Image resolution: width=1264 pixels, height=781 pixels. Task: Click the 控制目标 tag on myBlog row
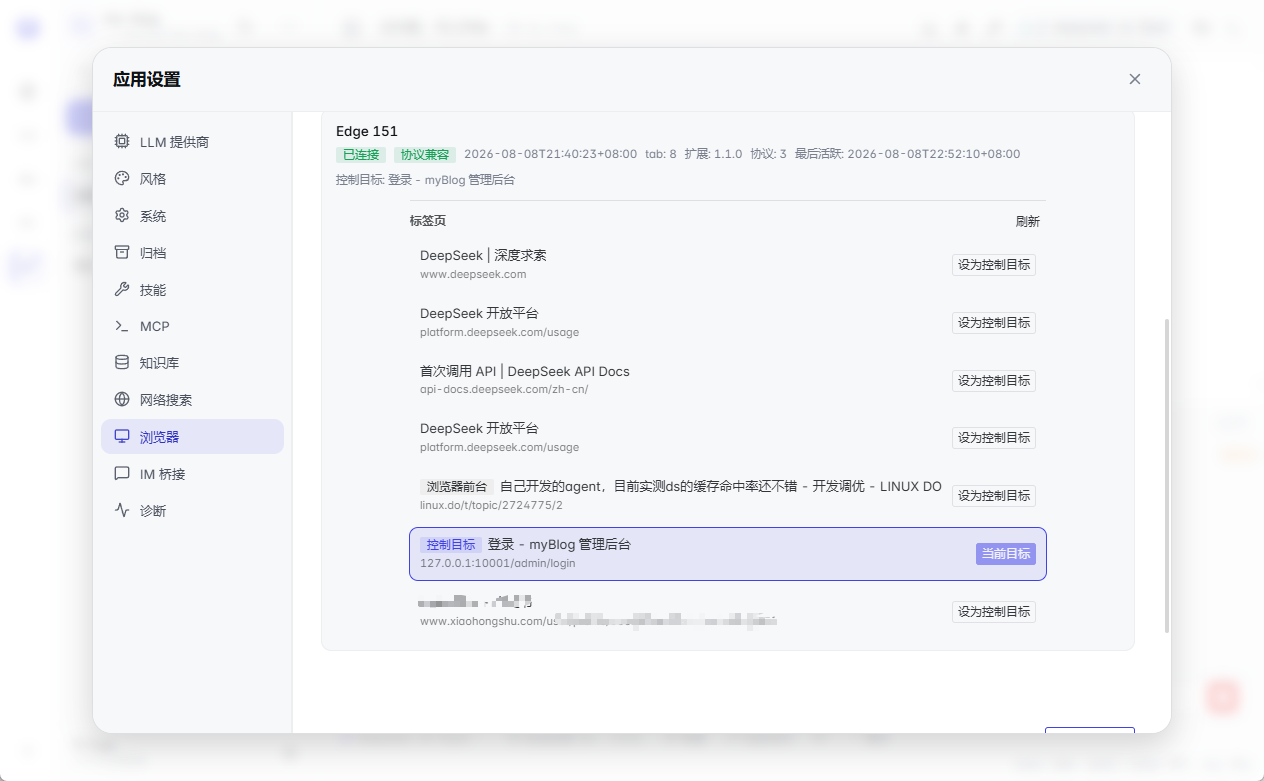[451, 545]
